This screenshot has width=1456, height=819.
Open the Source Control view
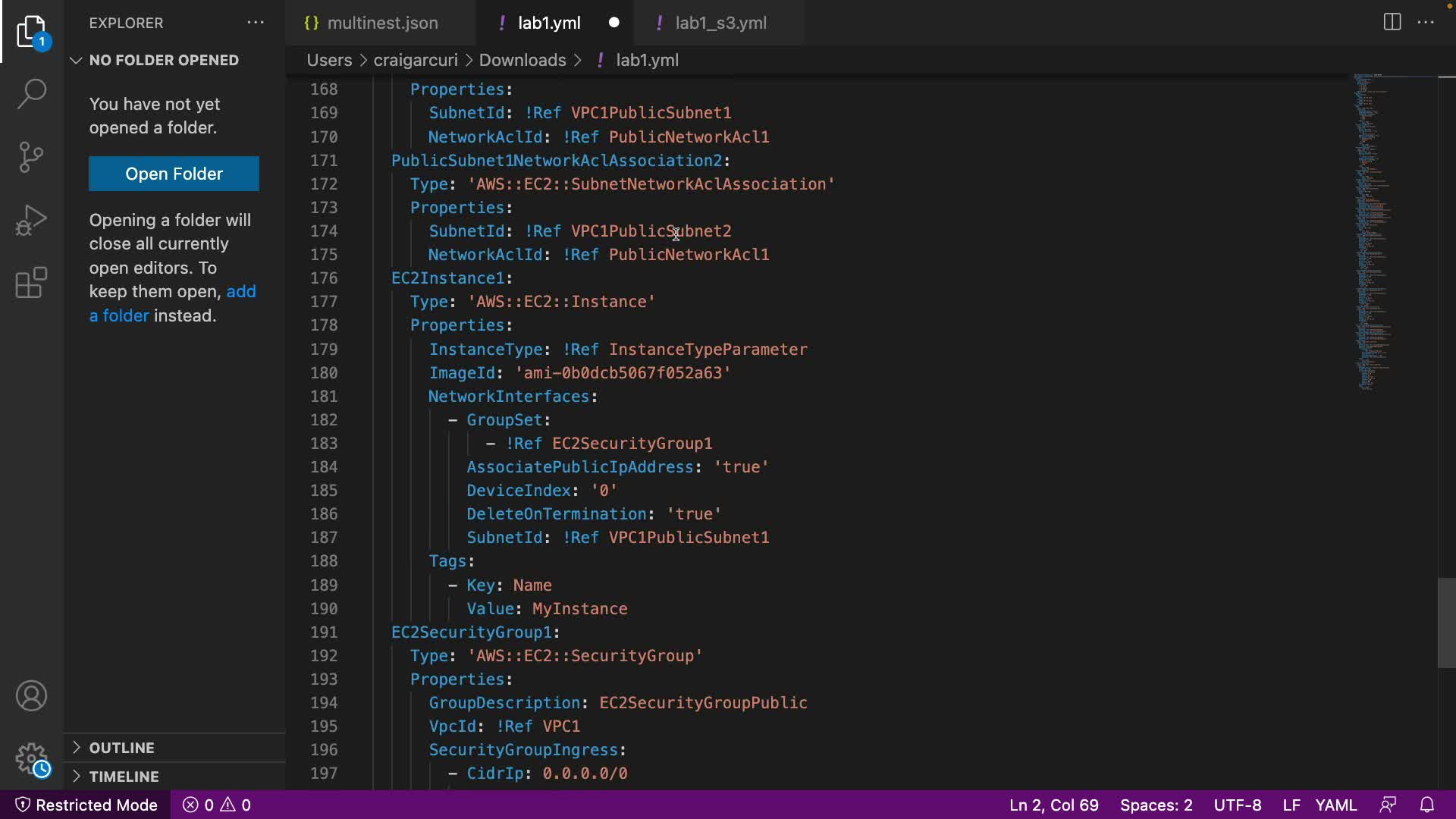[x=31, y=157]
